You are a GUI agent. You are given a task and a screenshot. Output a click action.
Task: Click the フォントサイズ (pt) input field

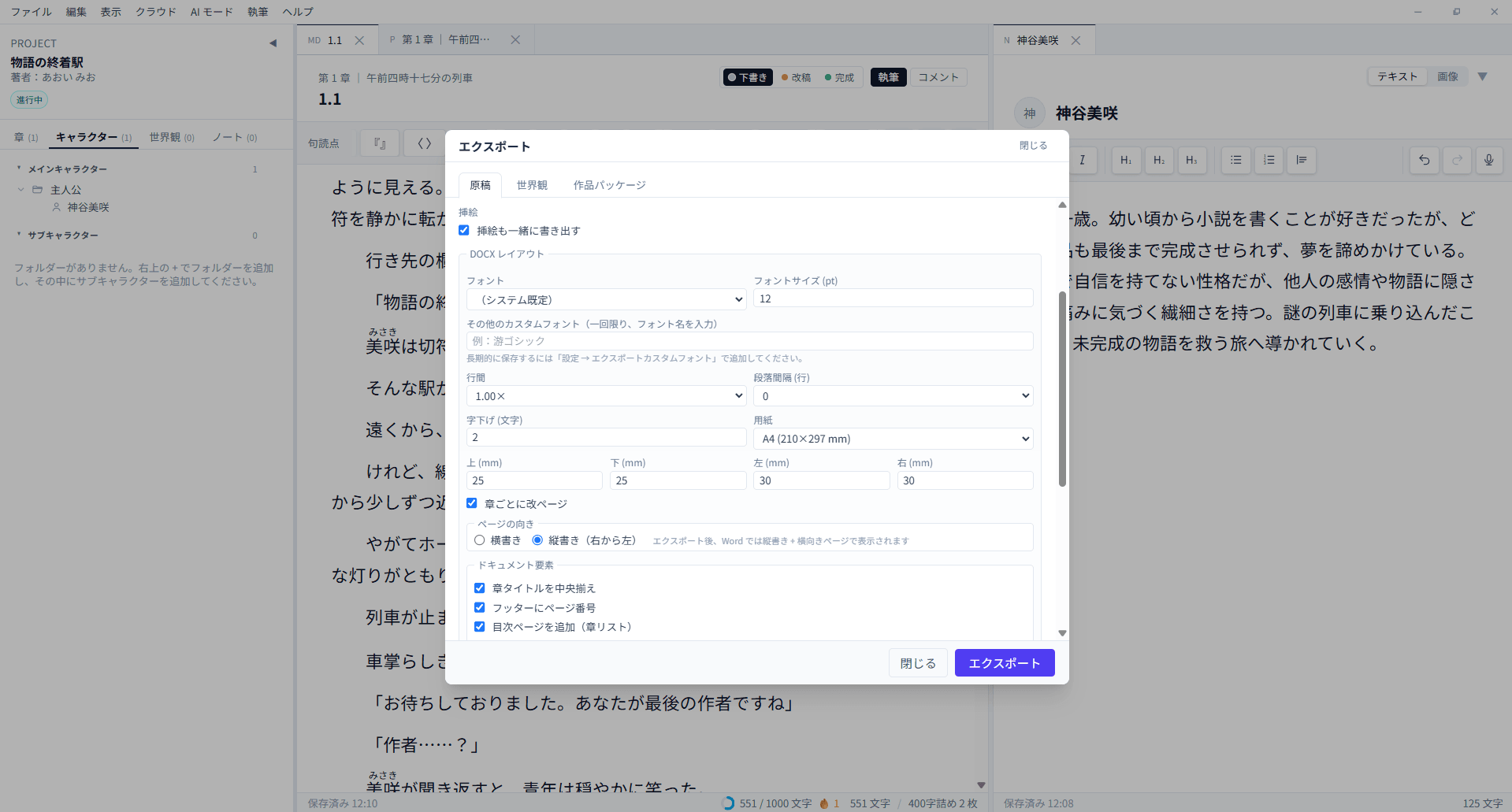pos(893,298)
